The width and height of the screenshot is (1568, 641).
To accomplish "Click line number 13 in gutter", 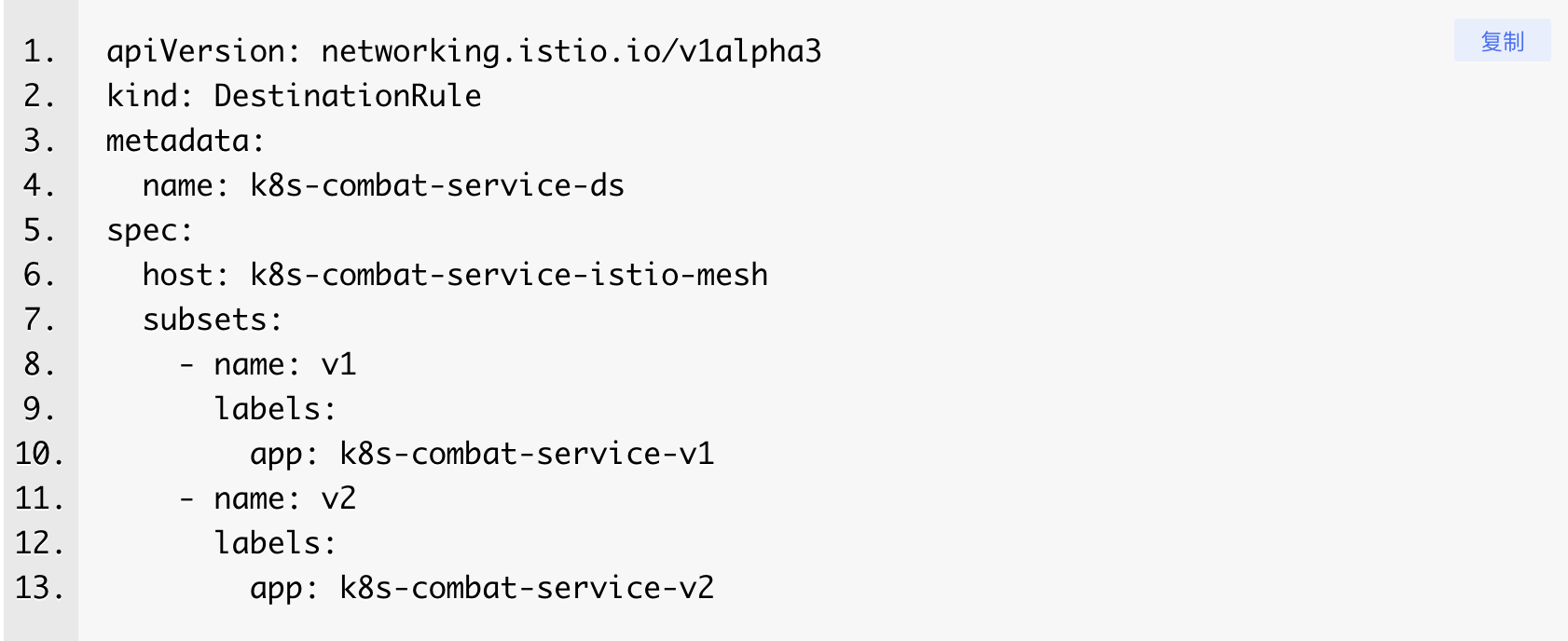I will point(39,588).
